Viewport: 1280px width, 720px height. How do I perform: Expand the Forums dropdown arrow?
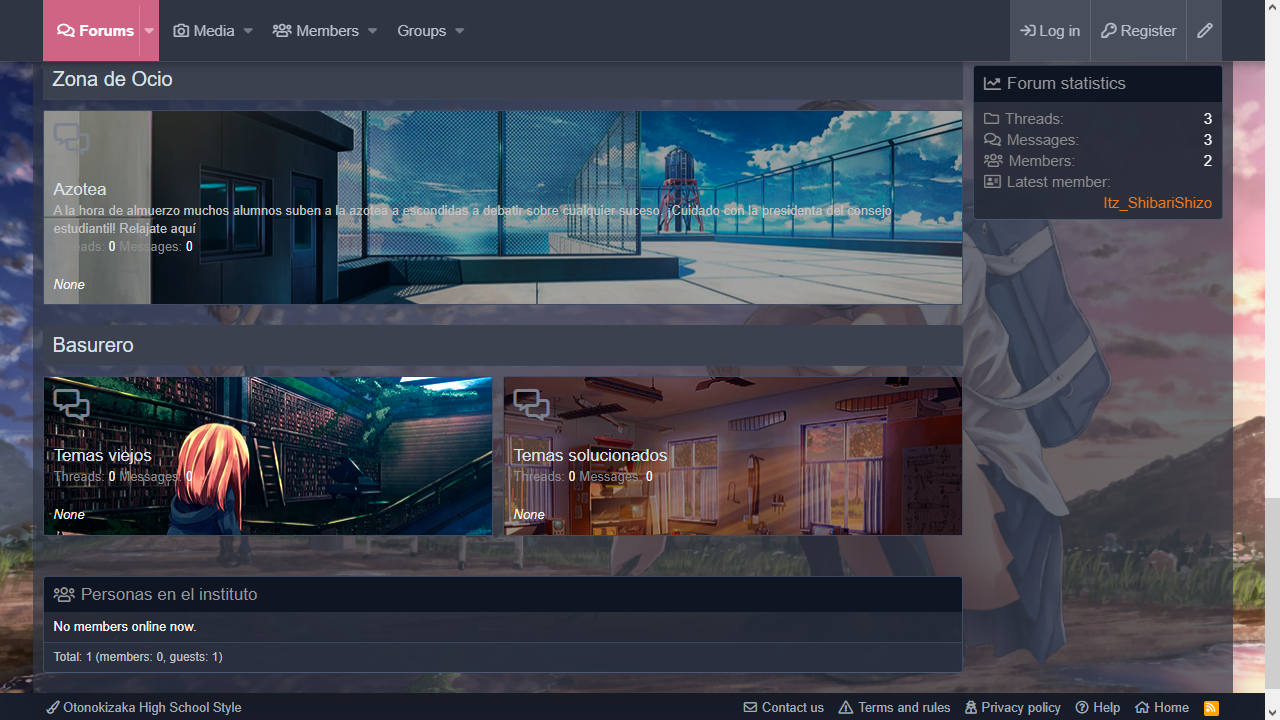149,31
